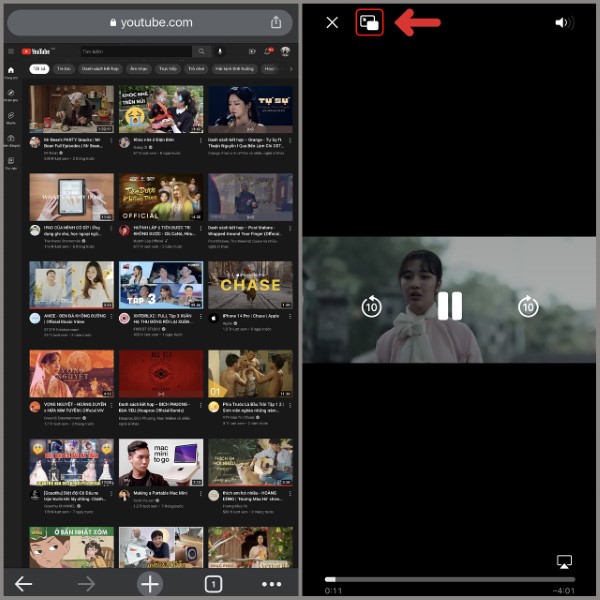The image size is (600, 600).
Task: Open the tab switcher showing 1 tab
Action: (213, 584)
